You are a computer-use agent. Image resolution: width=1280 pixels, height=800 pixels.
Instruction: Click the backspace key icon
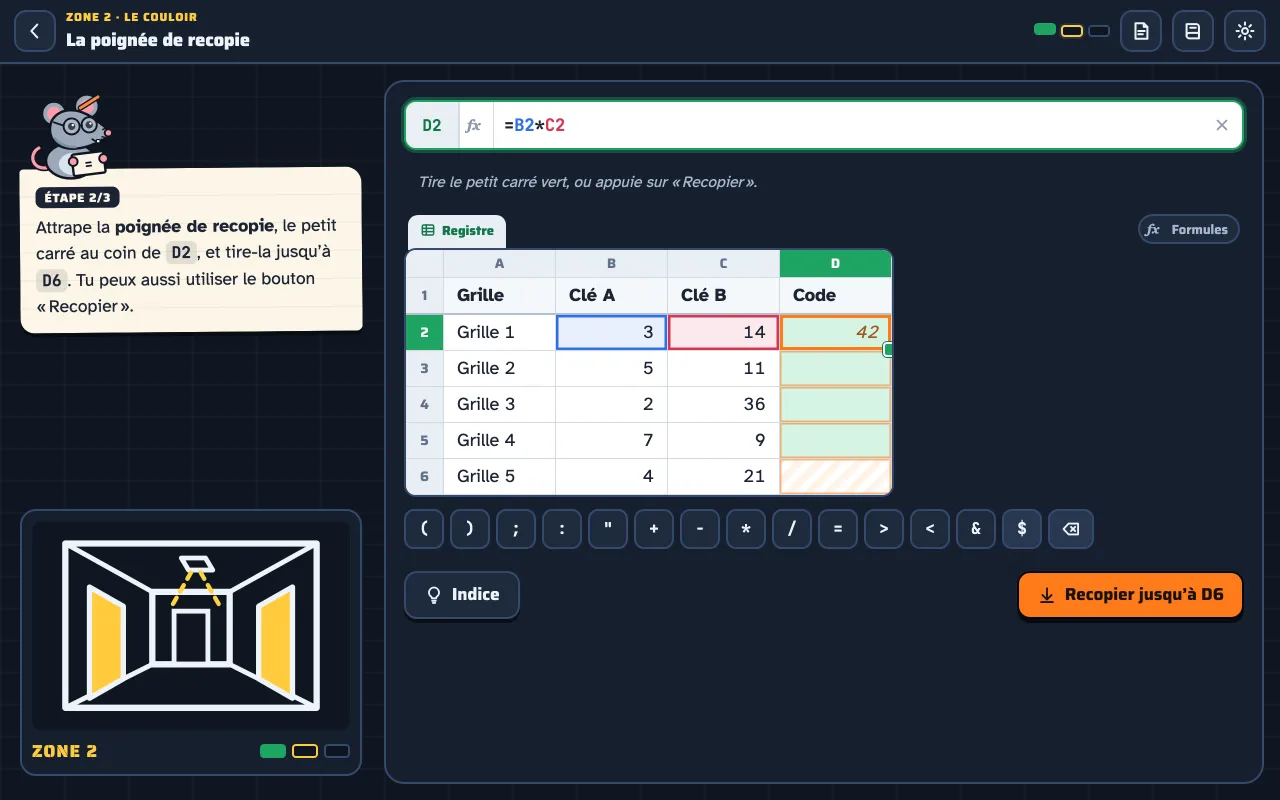click(1071, 529)
